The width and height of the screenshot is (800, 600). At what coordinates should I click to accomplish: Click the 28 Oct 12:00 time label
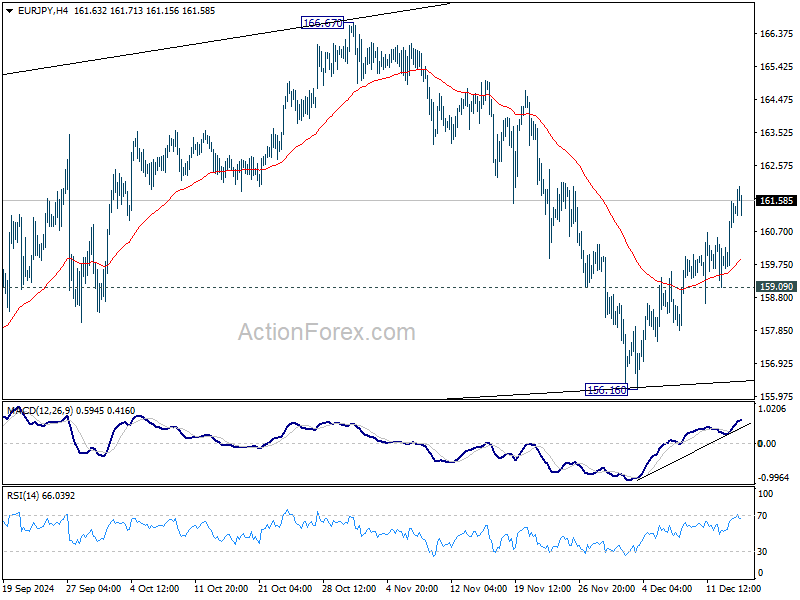pyautogui.click(x=349, y=589)
